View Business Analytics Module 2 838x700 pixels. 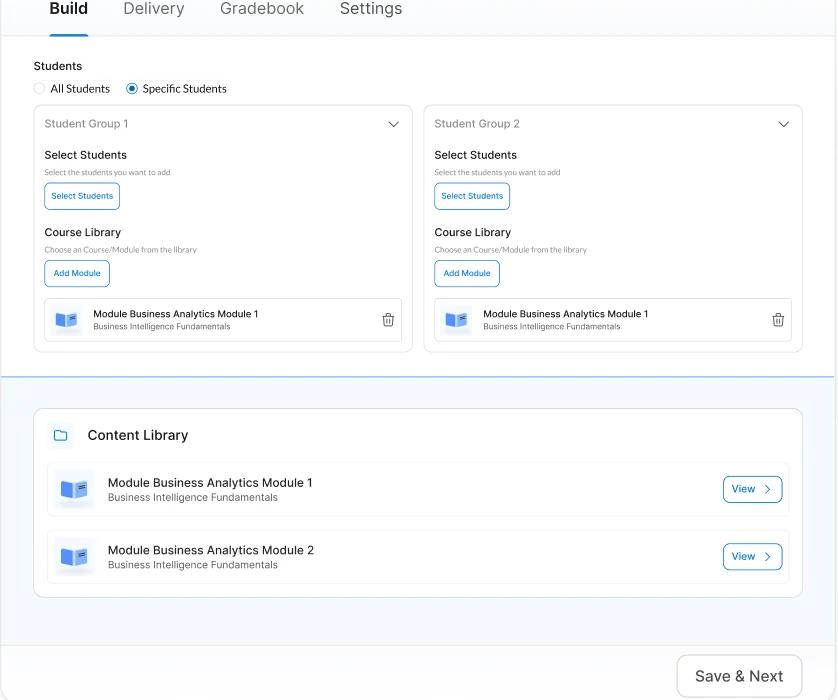coord(752,557)
